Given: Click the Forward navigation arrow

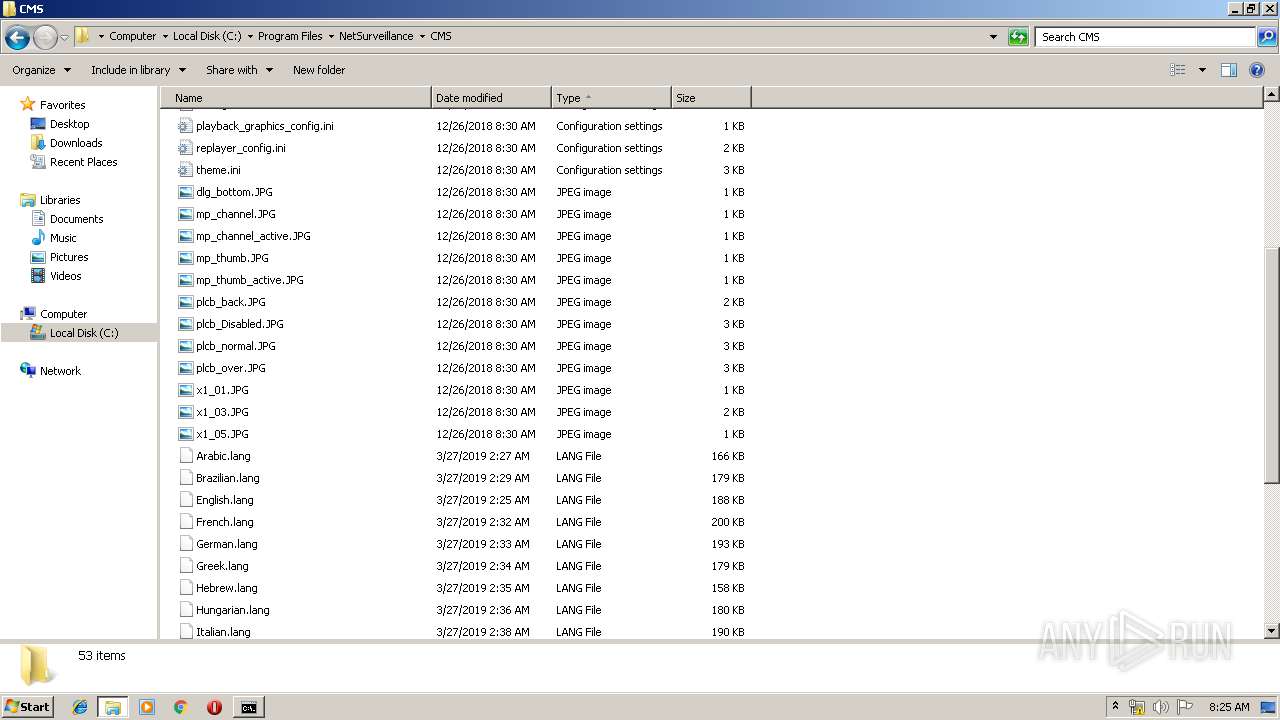Looking at the screenshot, I should coord(46,37).
